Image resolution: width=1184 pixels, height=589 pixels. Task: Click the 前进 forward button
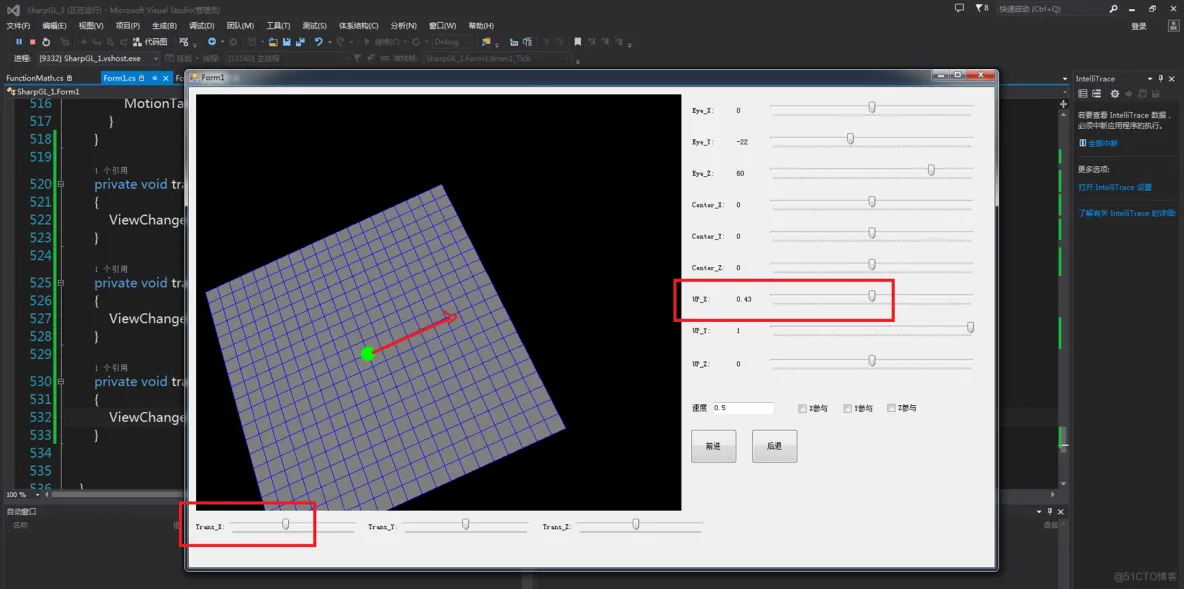point(714,446)
